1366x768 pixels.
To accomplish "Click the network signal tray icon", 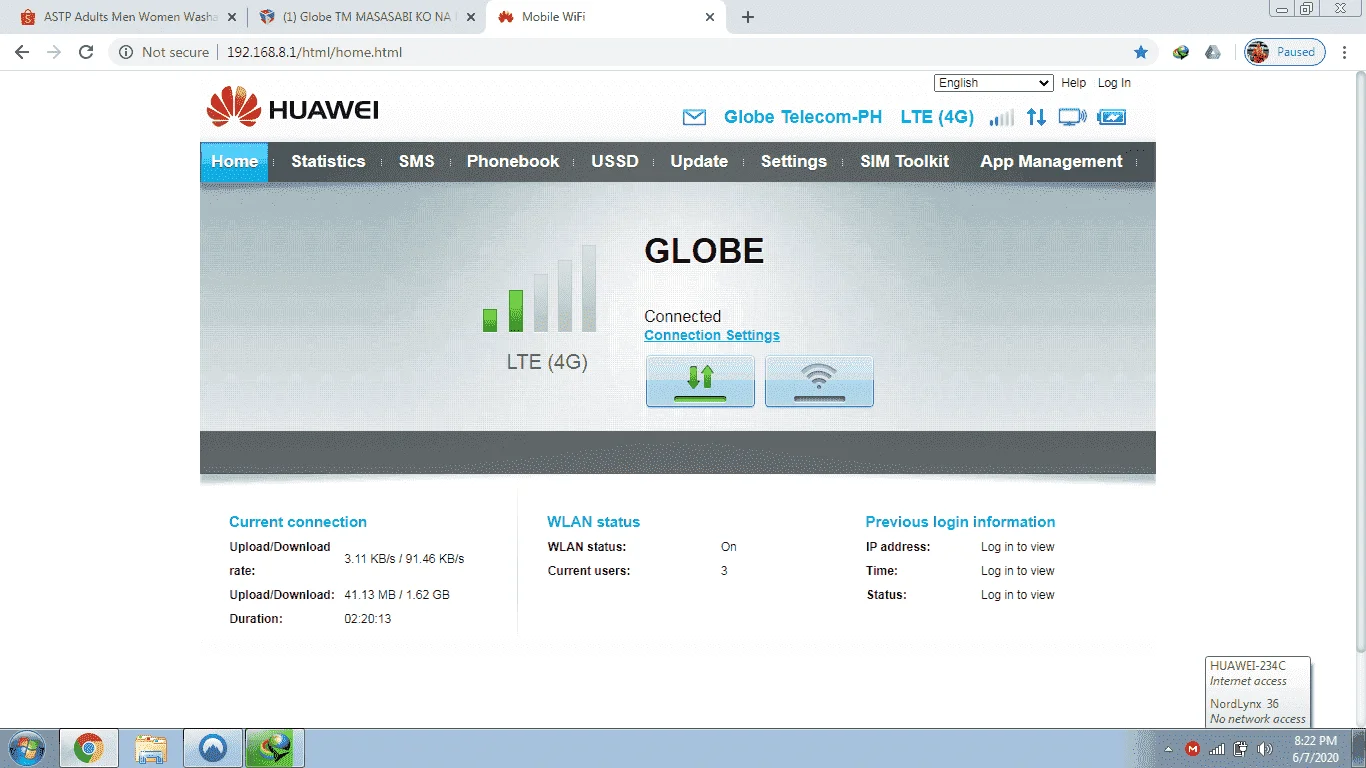I will [x=1217, y=749].
